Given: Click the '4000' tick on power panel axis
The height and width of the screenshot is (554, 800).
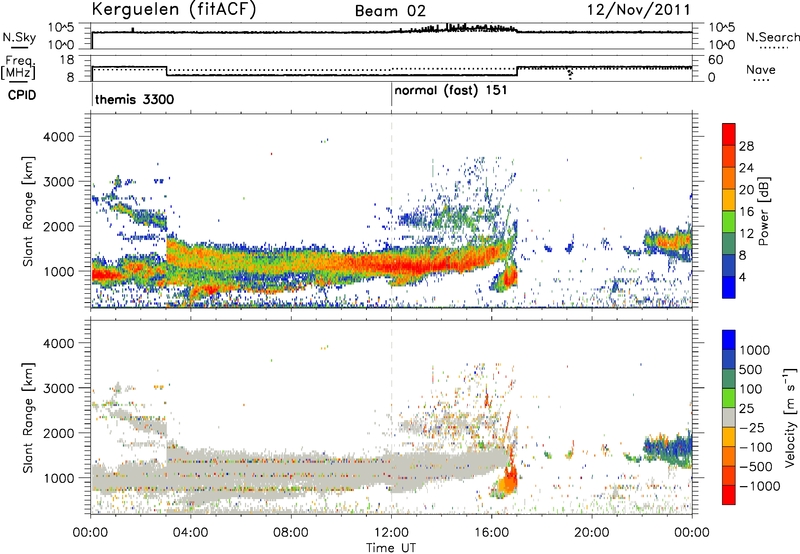Looking at the screenshot, I should [59, 137].
